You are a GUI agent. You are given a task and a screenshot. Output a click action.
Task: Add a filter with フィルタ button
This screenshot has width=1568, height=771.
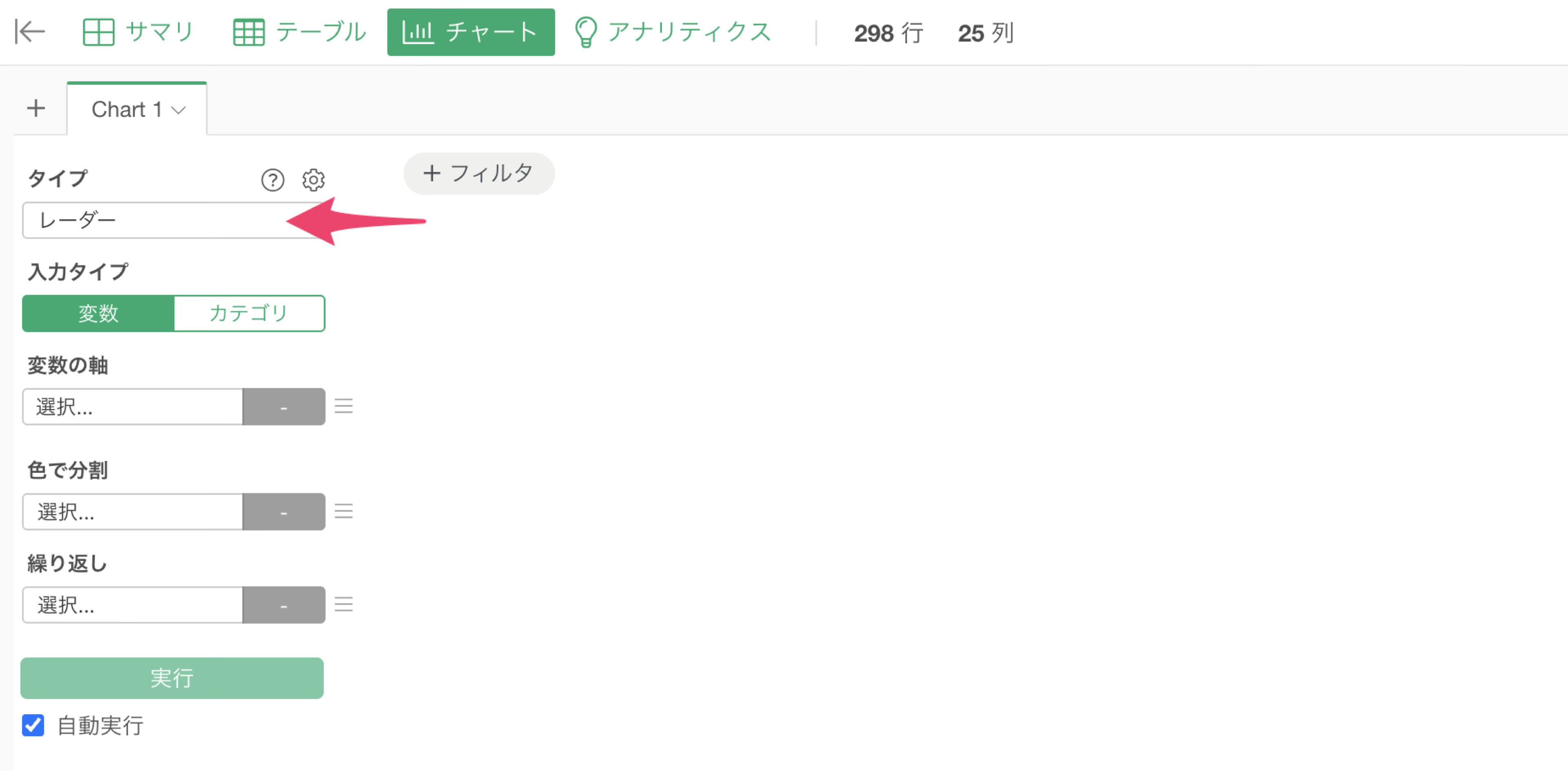479,174
